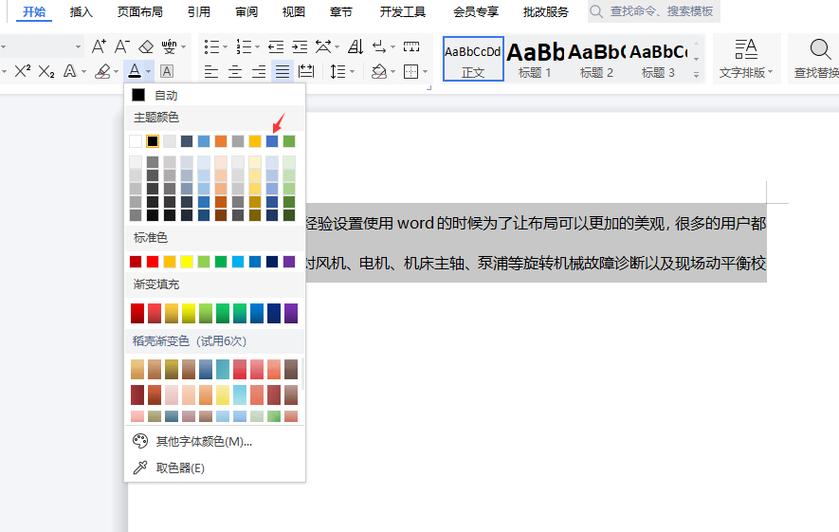Open the phonetic guide (wén) tool
Screen dimensions: 839x532
pos(169,47)
